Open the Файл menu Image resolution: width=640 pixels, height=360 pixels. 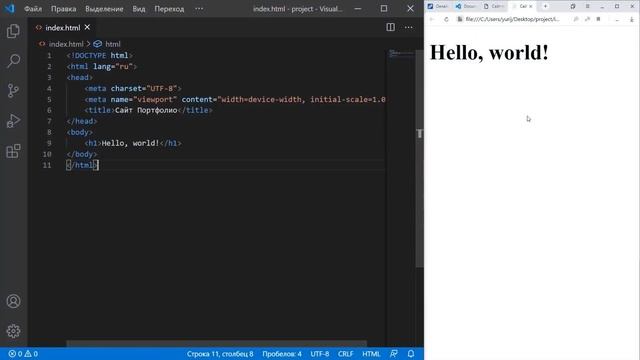tap(33, 9)
